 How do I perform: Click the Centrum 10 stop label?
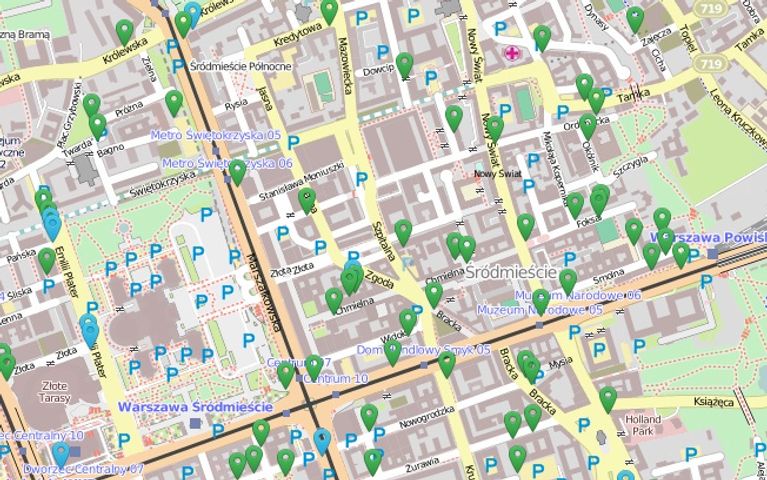(x=334, y=379)
